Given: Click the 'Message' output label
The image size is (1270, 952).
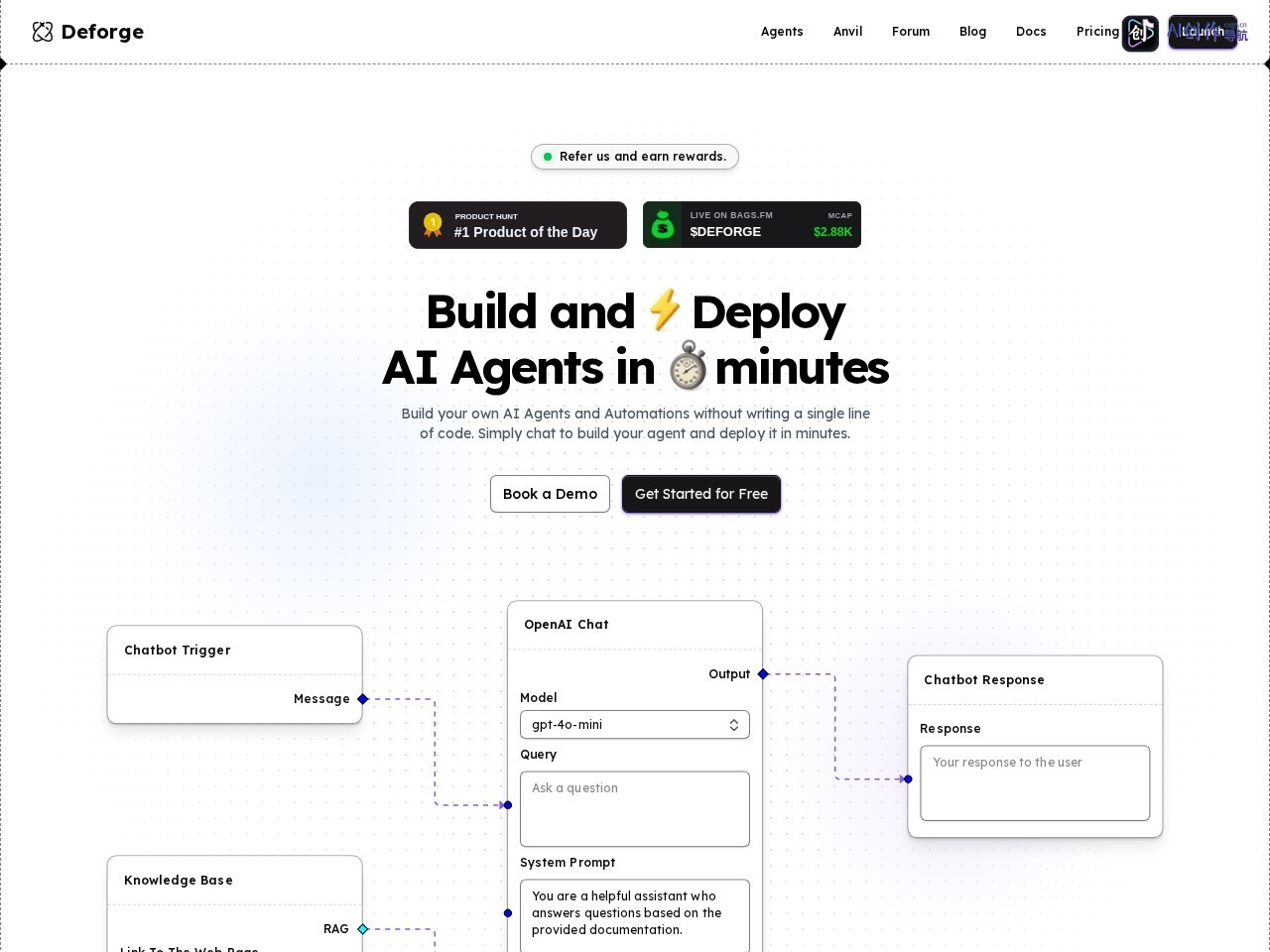Looking at the screenshot, I should (321, 699).
